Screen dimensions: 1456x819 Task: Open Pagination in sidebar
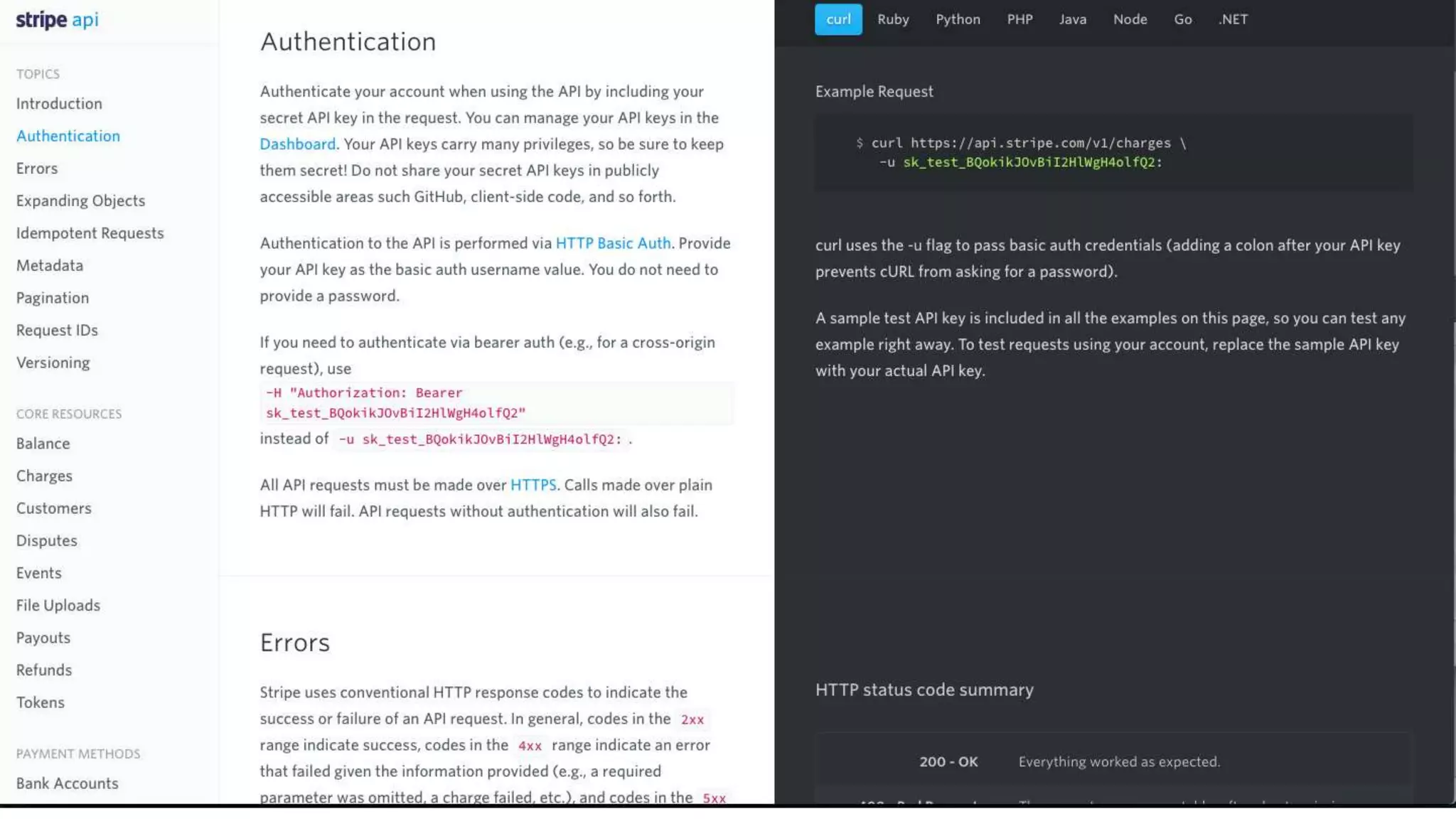(53, 298)
